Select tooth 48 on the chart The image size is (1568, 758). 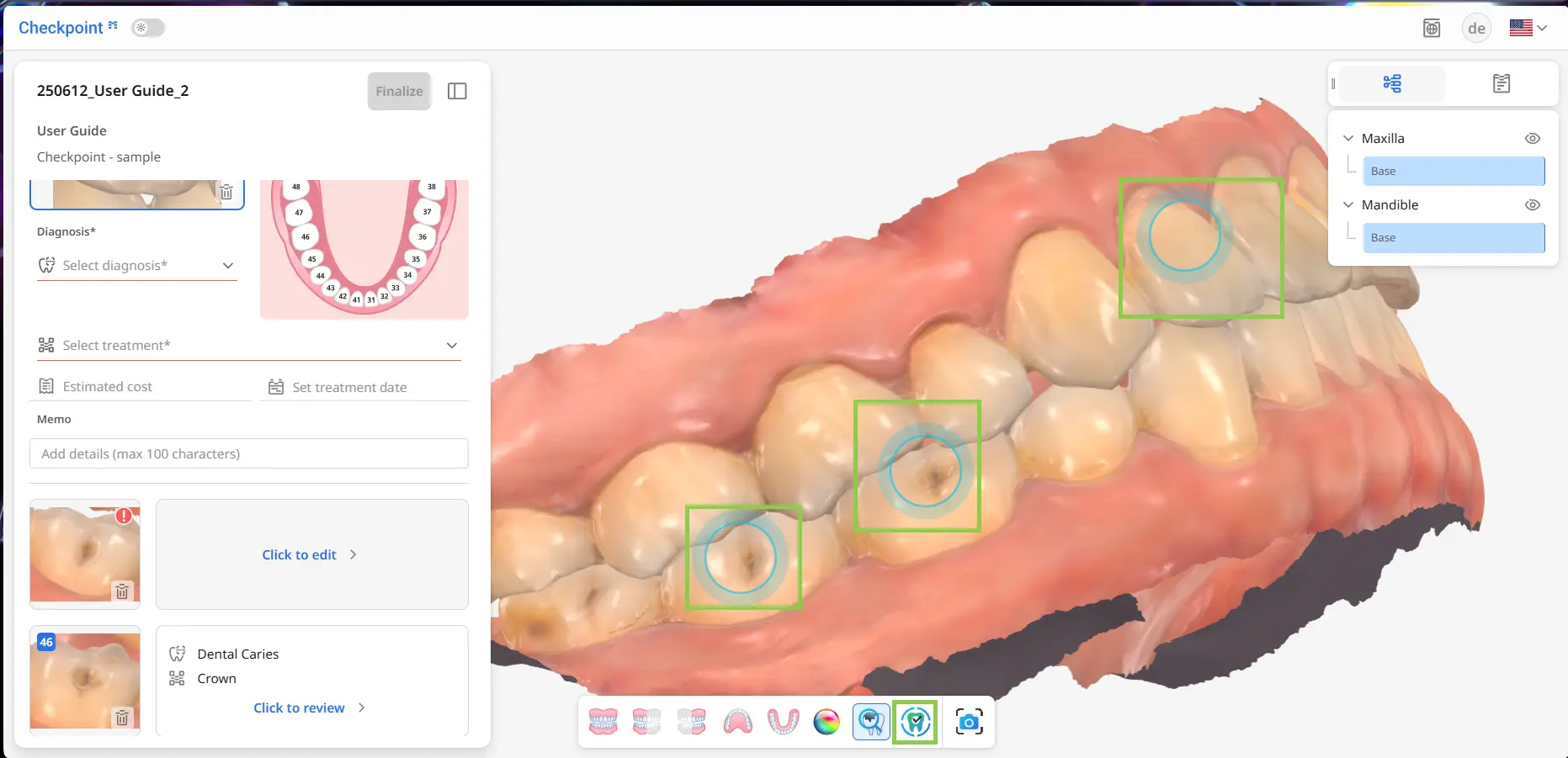[x=296, y=187]
